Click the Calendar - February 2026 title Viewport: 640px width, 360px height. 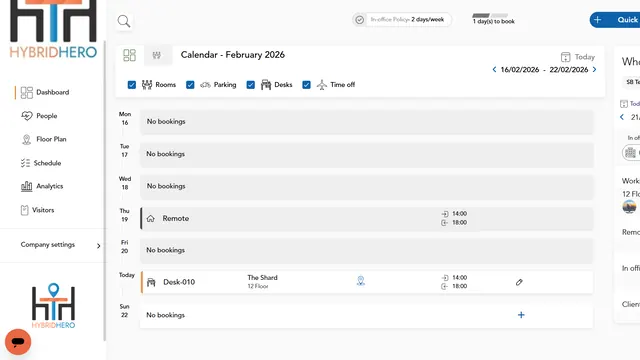click(233, 55)
